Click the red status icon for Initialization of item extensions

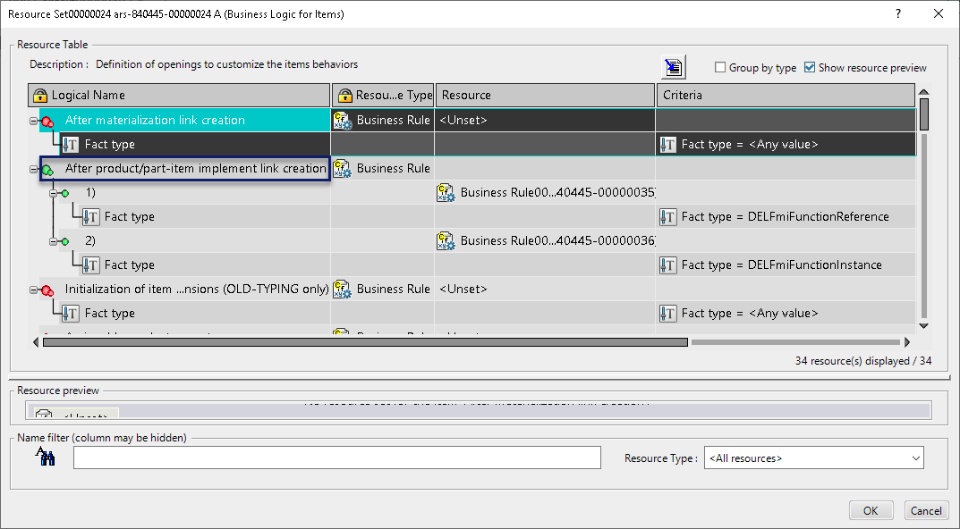click(47, 290)
